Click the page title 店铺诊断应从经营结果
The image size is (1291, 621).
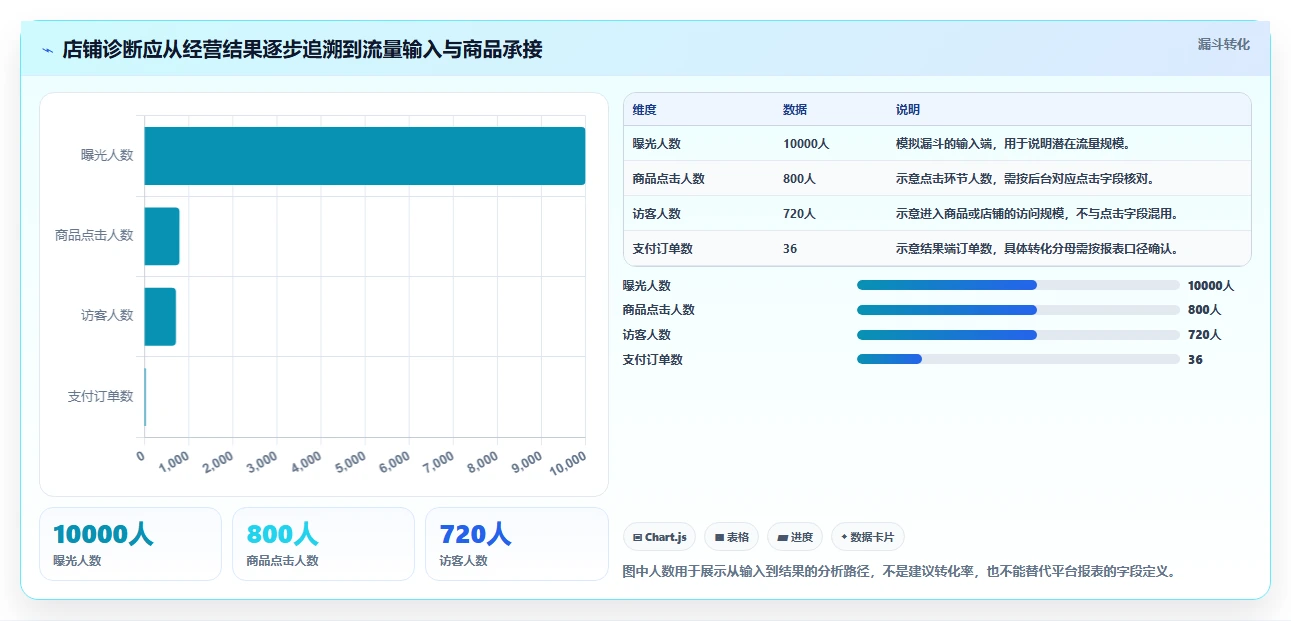pyautogui.click(x=302, y=49)
